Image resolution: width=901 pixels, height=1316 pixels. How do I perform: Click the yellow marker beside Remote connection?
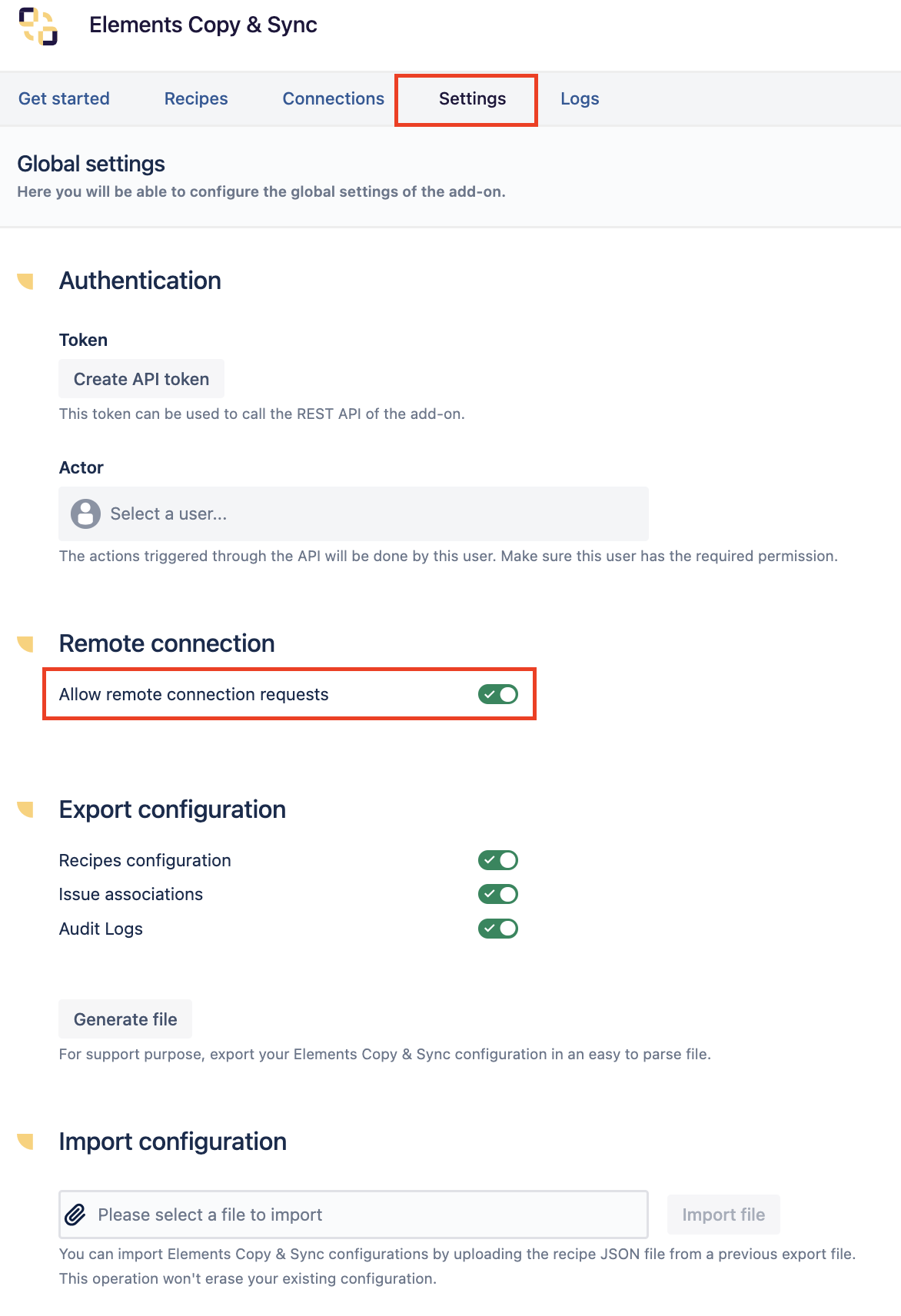[x=26, y=644]
